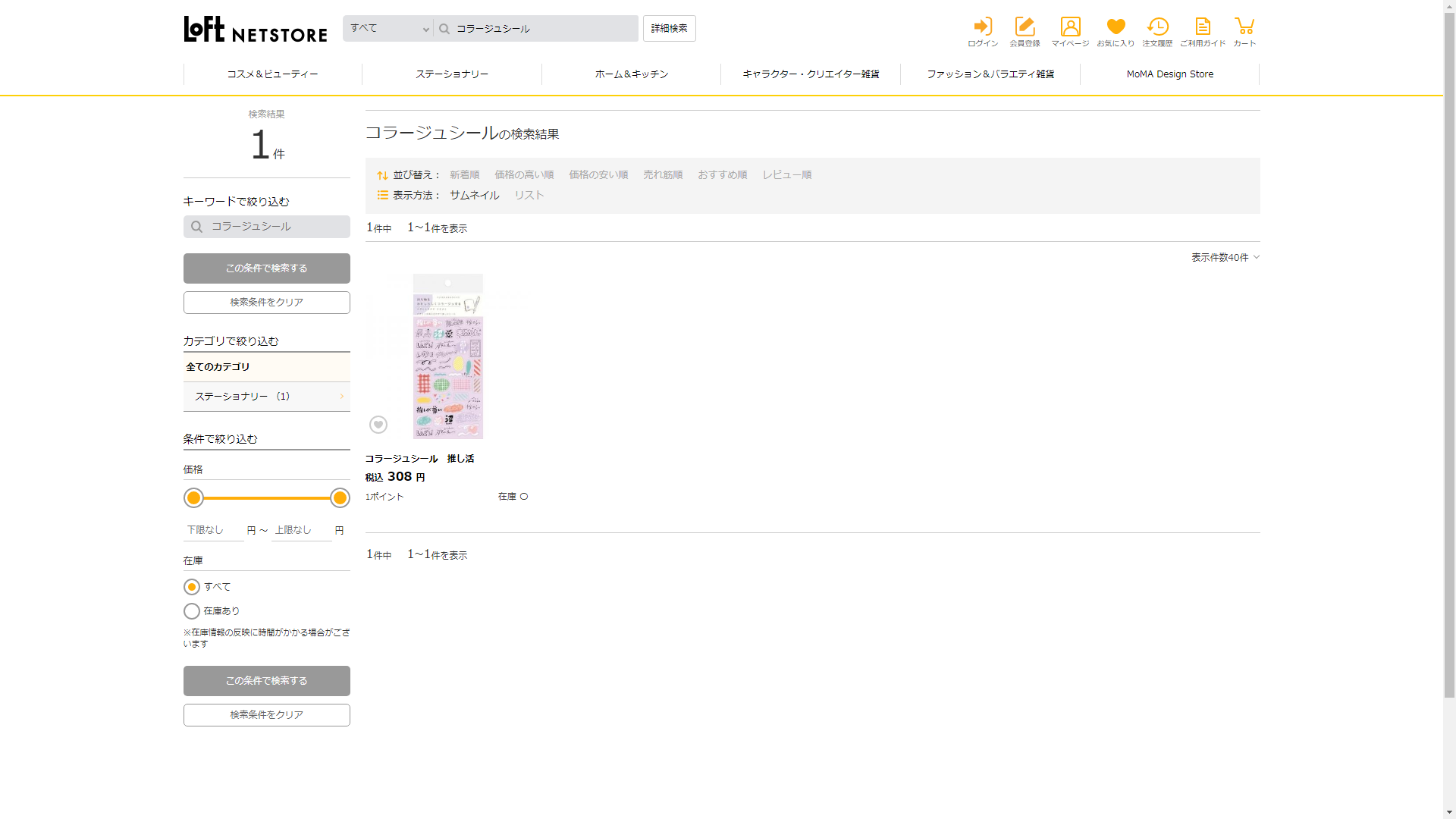Open member registration (会員登録) icon
This screenshot has height=819, width=1456.
1025,31
